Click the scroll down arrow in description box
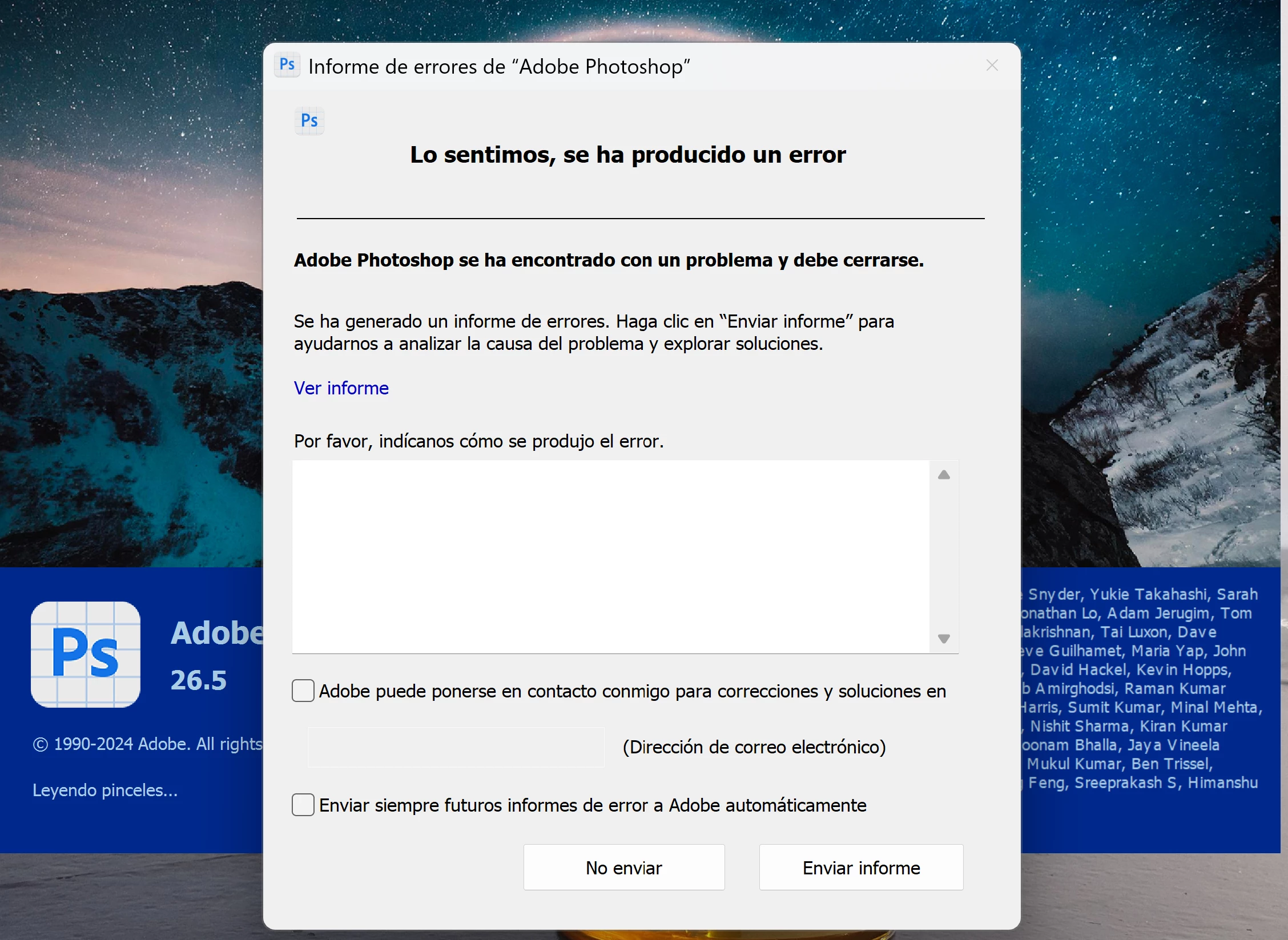 (x=944, y=639)
